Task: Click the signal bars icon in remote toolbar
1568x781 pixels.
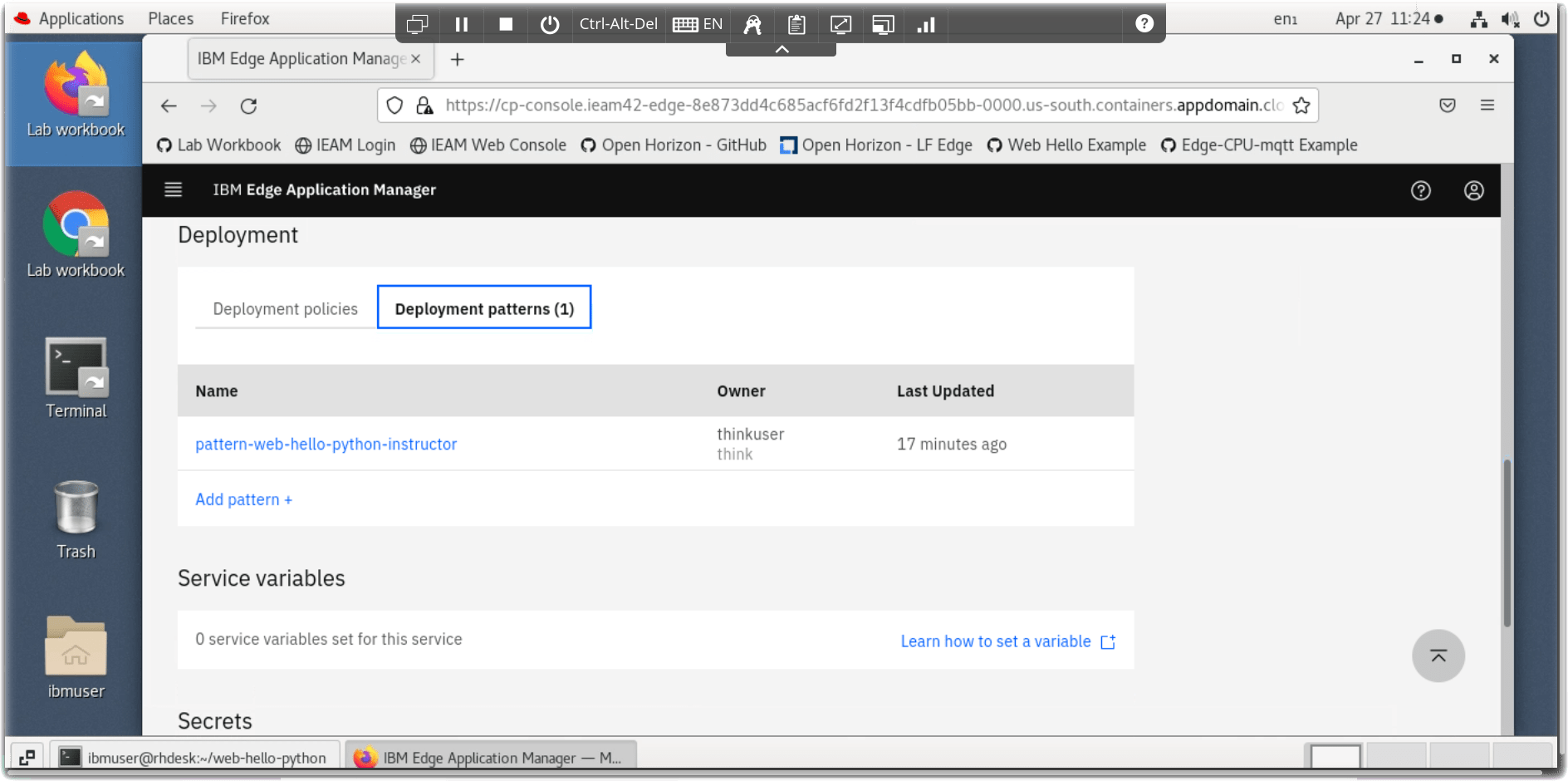Action: pos(926,24)
